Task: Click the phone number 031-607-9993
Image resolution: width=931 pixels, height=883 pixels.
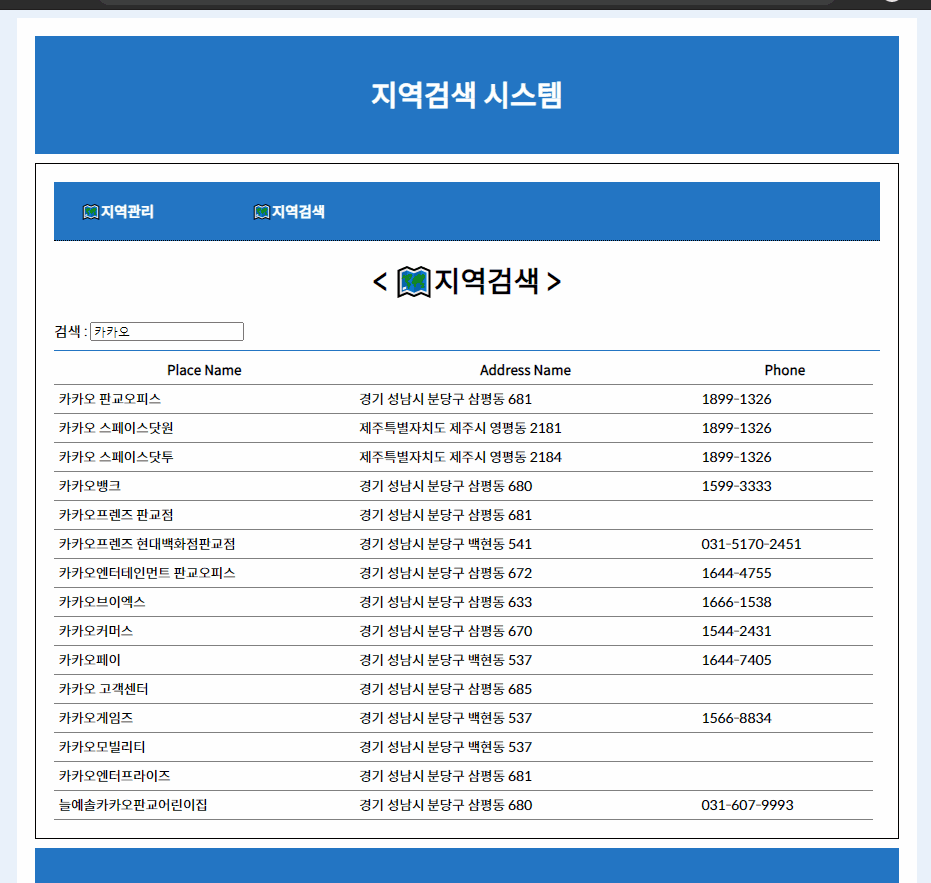Action: click(748, 805)
